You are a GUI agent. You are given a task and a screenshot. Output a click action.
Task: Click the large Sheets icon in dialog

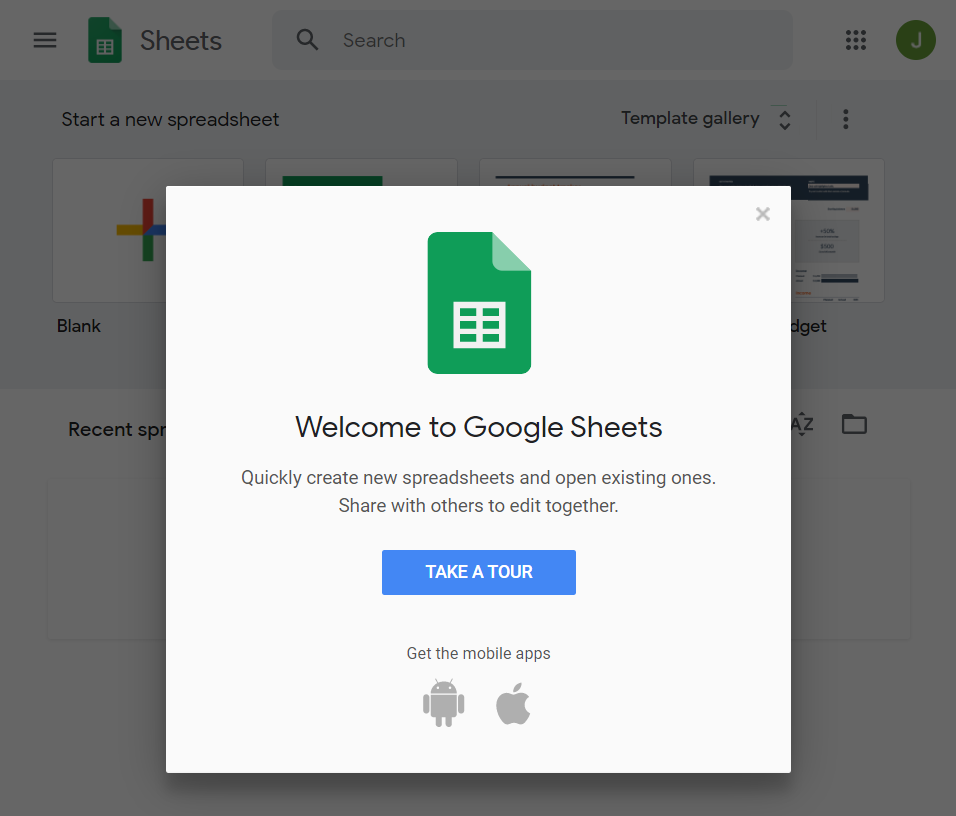(479, 303)
